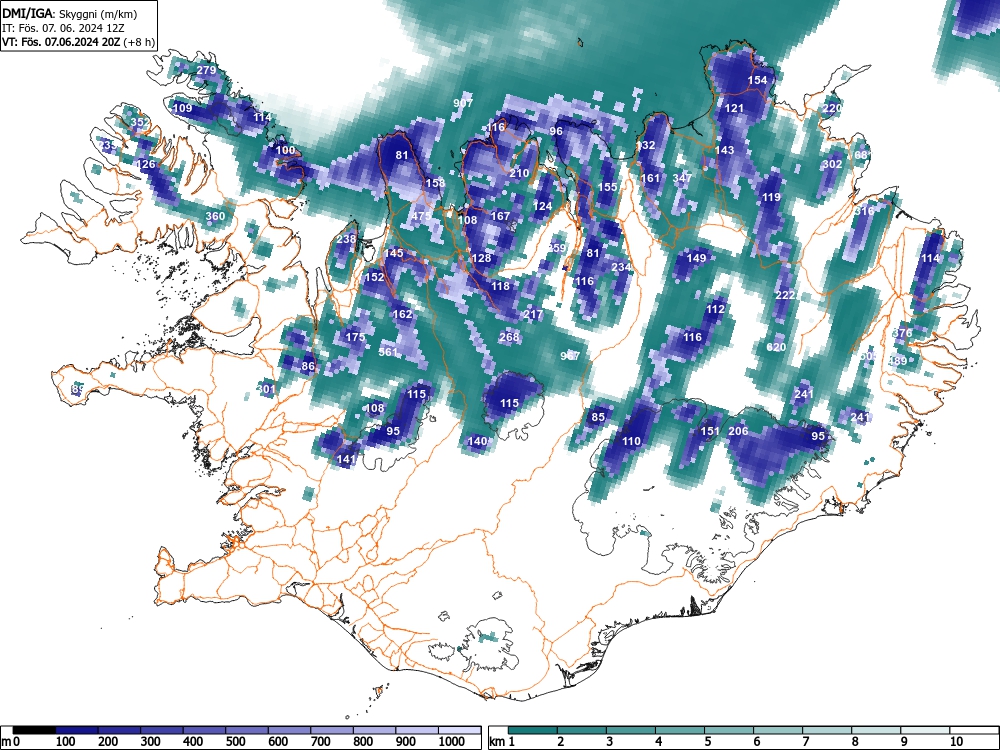This screenshot has width=1000, height=750.
Task: Click the '700' tick label on the m scale
Action: tap(320, 742)
